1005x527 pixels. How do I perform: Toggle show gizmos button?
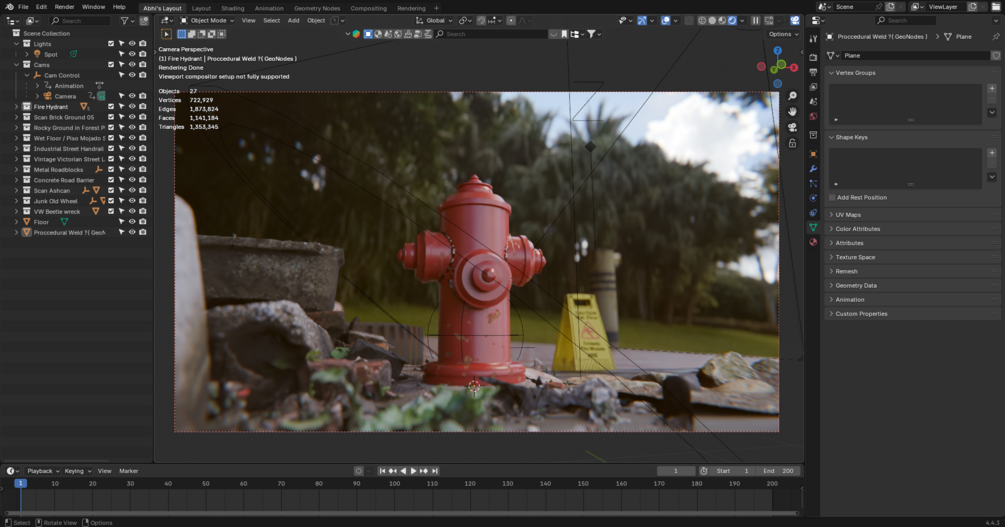(x=642, y=21)
